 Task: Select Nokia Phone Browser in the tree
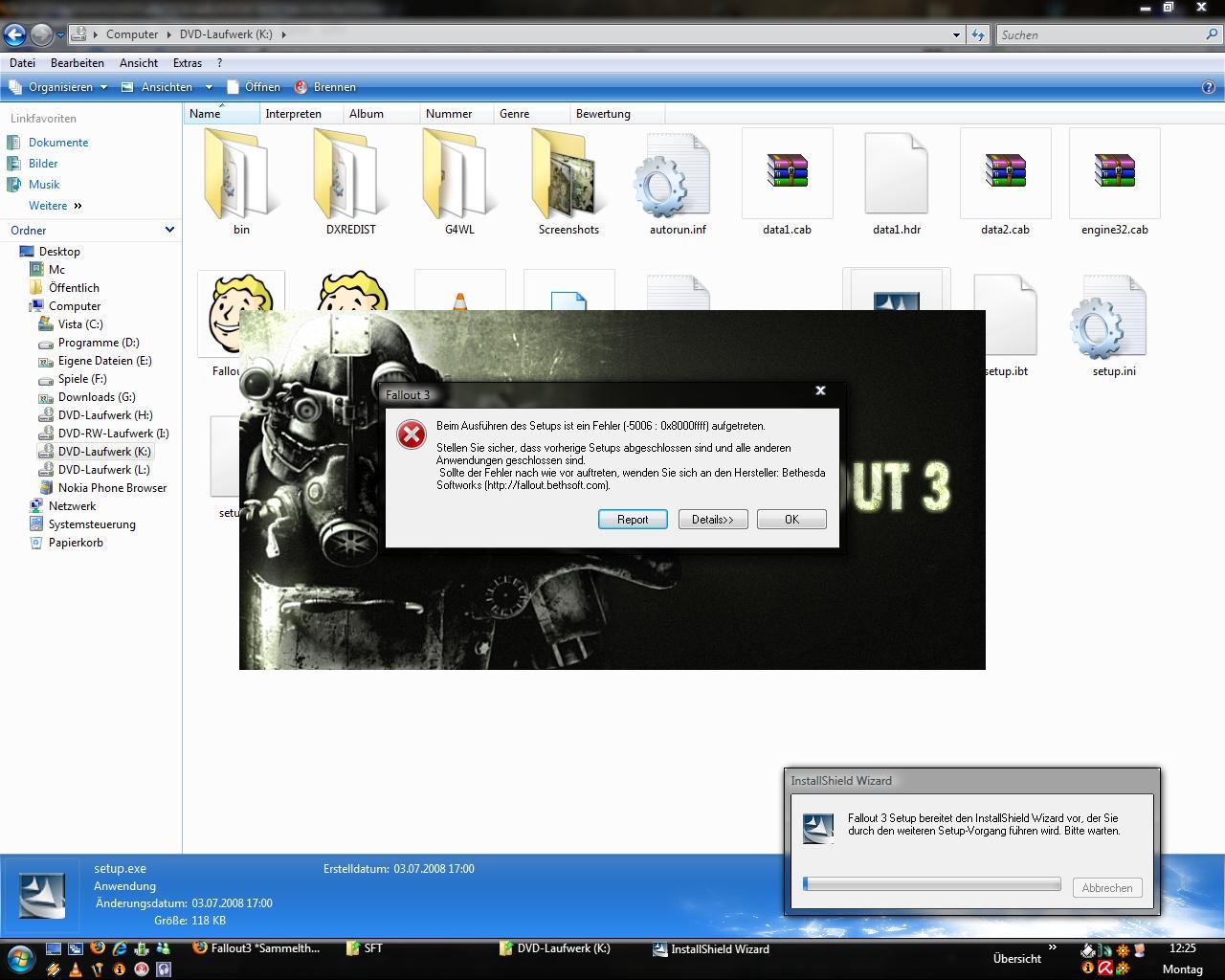point(112,488)
